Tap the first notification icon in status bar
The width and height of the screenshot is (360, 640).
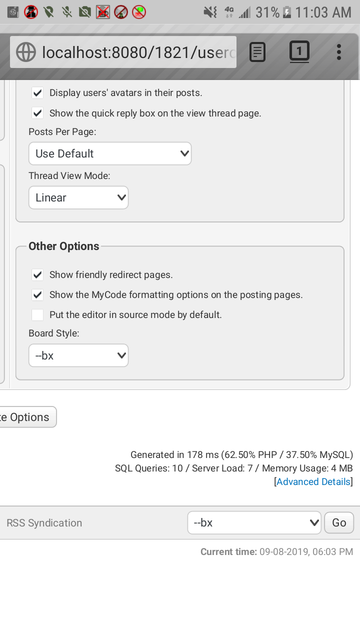(13, 12)
